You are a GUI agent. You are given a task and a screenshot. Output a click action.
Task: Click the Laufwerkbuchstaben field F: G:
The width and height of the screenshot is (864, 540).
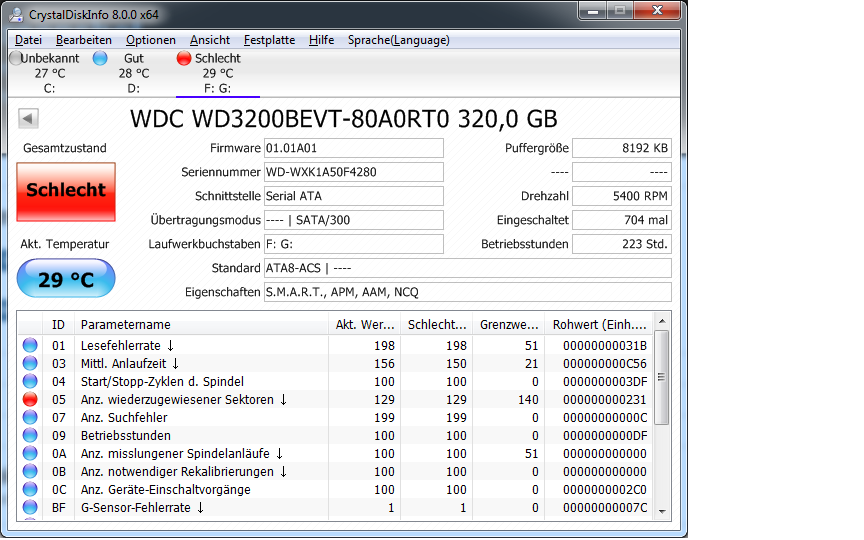click(354, 244)
